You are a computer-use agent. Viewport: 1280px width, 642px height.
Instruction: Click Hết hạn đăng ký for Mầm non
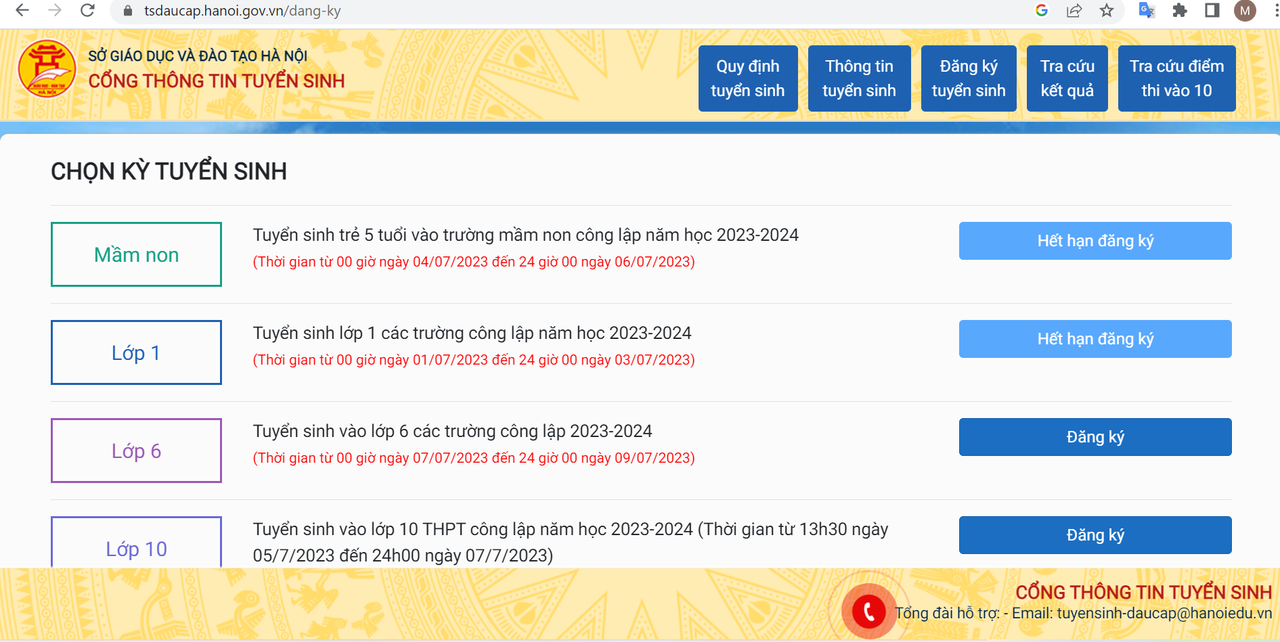pos(1095,241)
